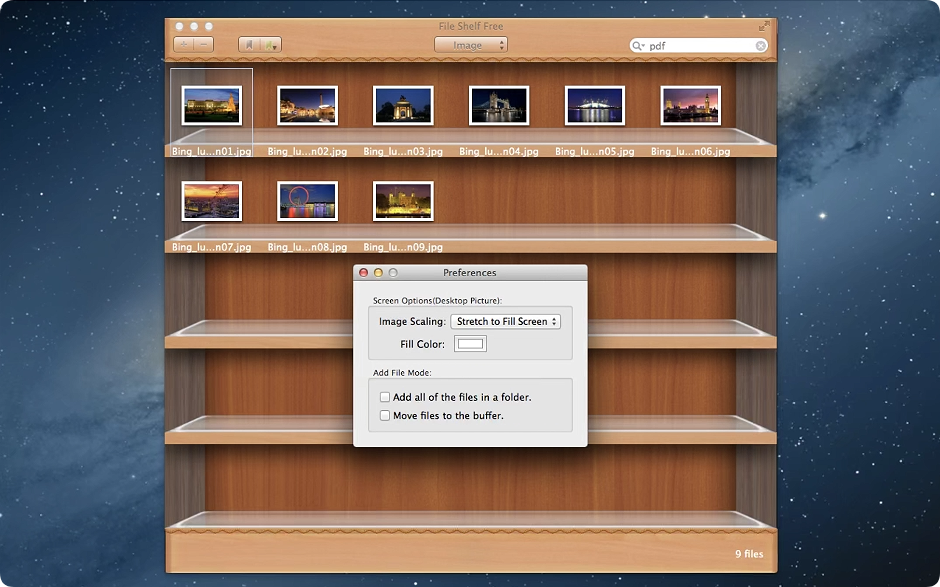
Task: Select sunset thumbnail n07
Action: click(x=212, y=201)
